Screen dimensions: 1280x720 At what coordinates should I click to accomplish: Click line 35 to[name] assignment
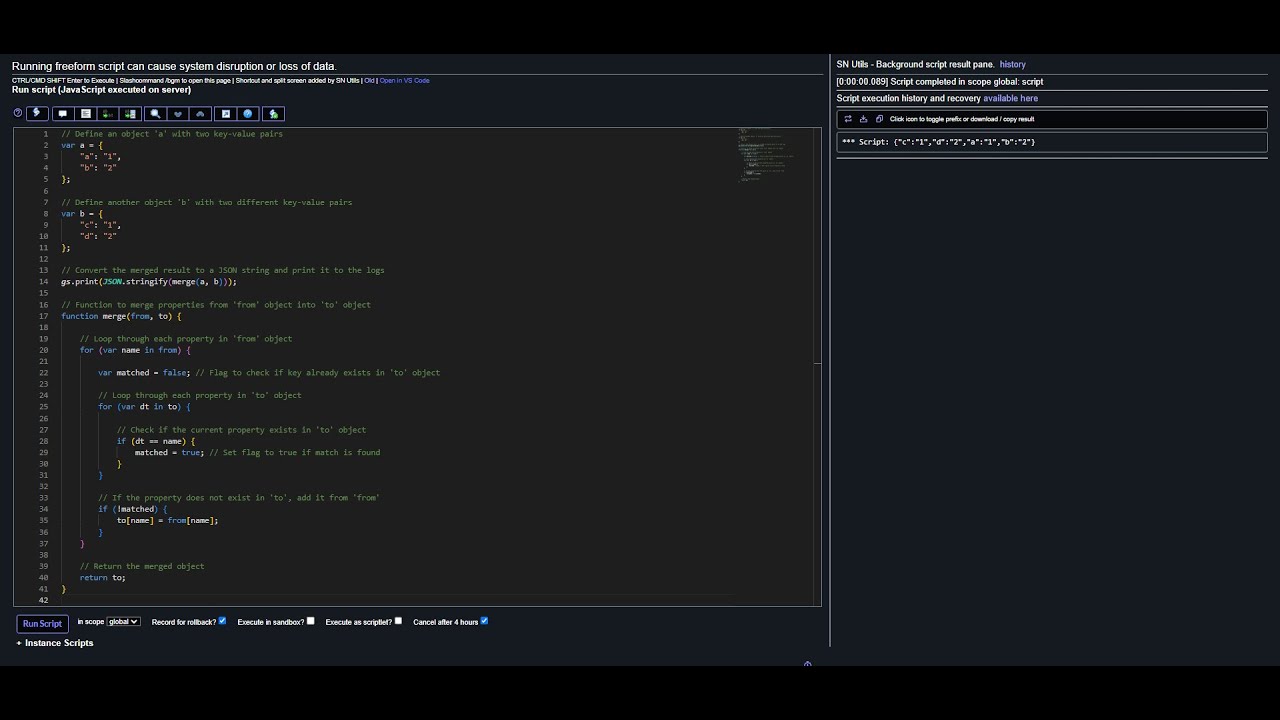point(167,520)
